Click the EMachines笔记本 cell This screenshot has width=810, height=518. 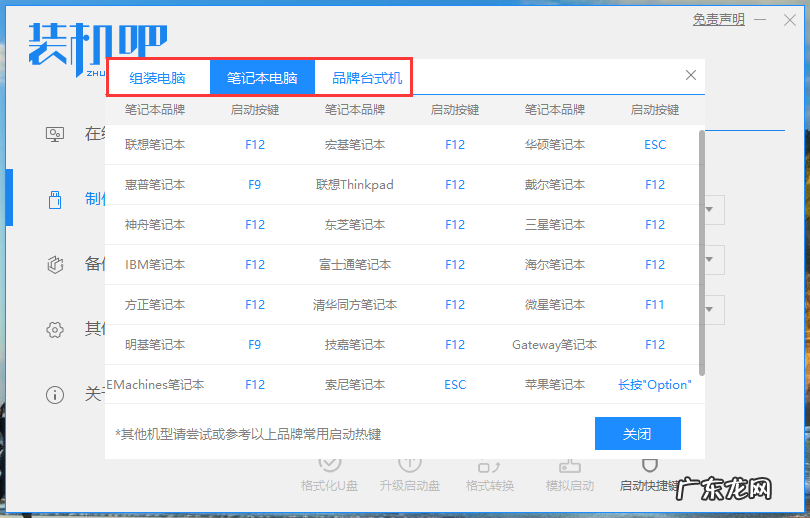coord(155,385)
